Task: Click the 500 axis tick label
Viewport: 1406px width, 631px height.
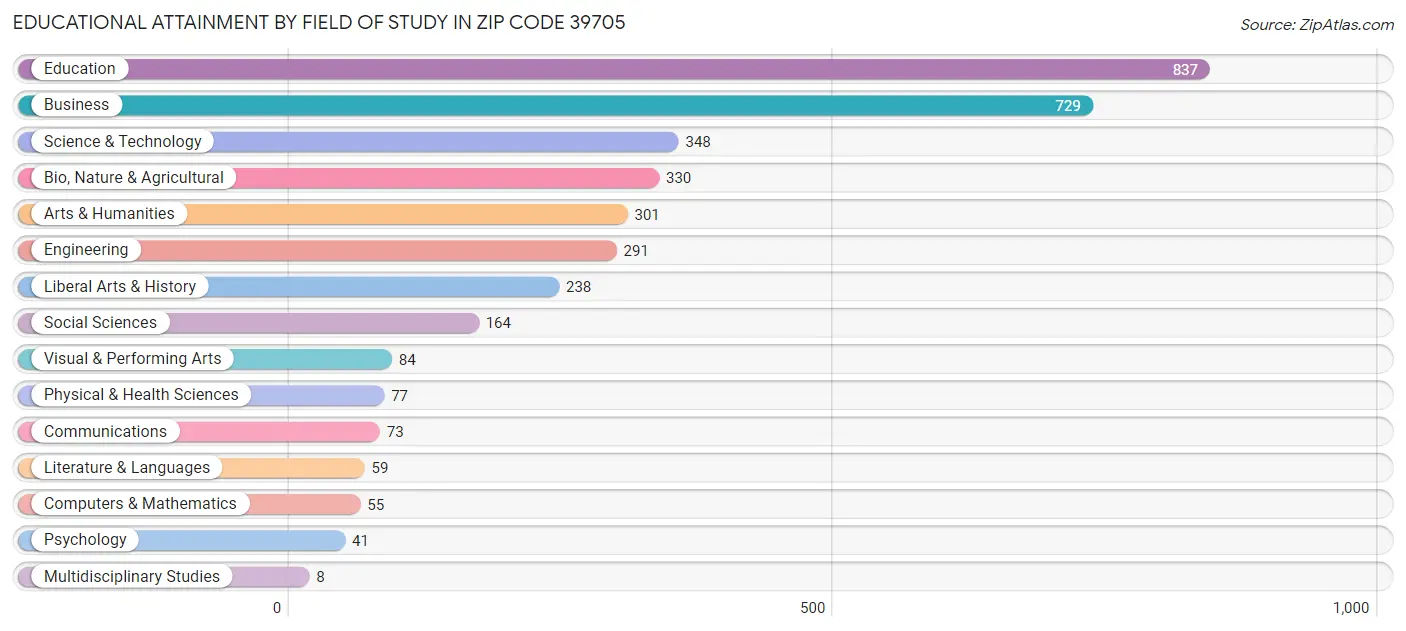Action: (x=813, y=608)
